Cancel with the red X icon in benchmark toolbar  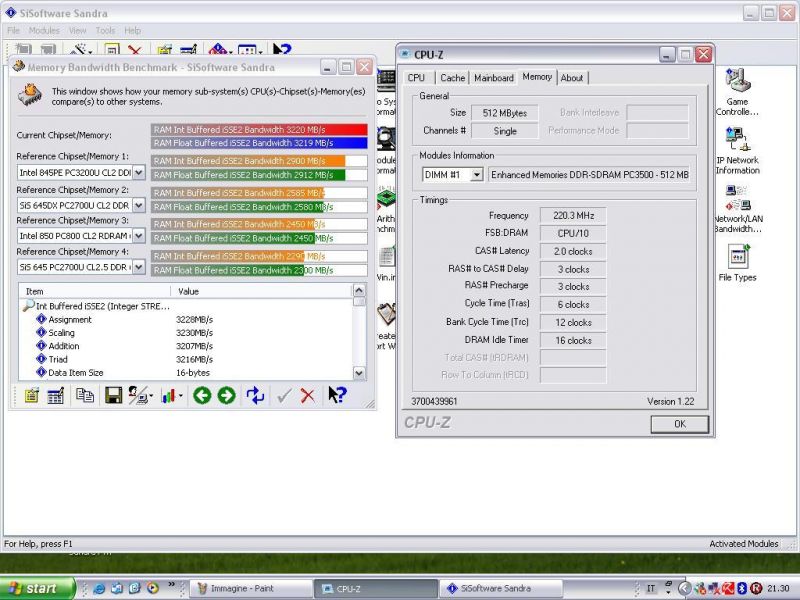308,395
